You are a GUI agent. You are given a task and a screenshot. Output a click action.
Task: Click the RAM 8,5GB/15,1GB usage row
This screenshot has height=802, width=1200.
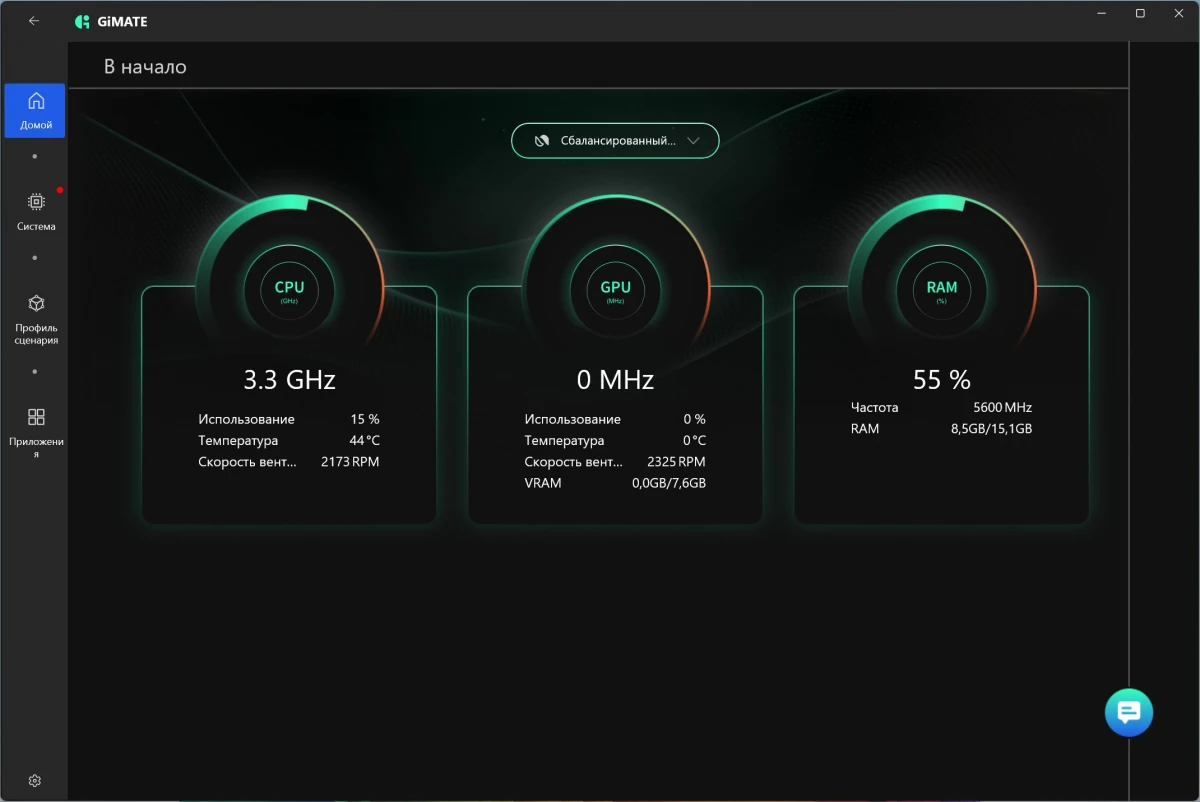941,428
